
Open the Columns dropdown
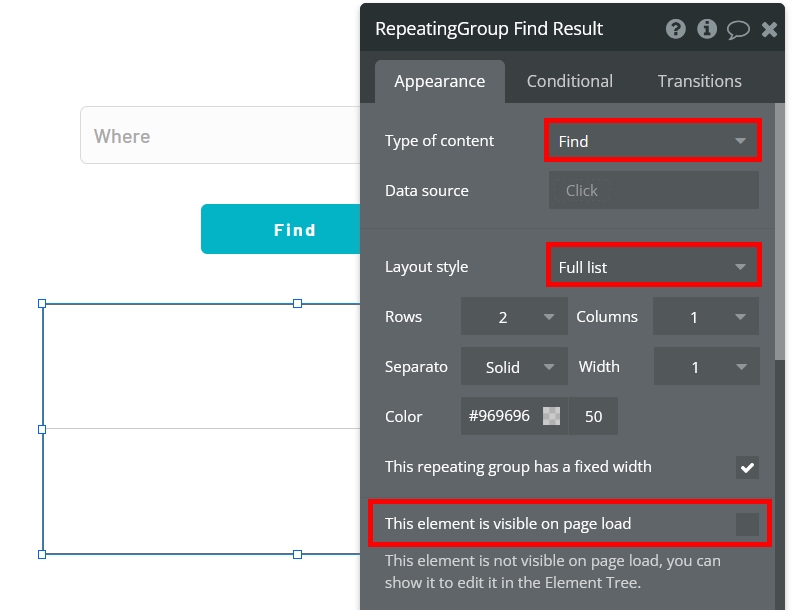click(706, 317)
